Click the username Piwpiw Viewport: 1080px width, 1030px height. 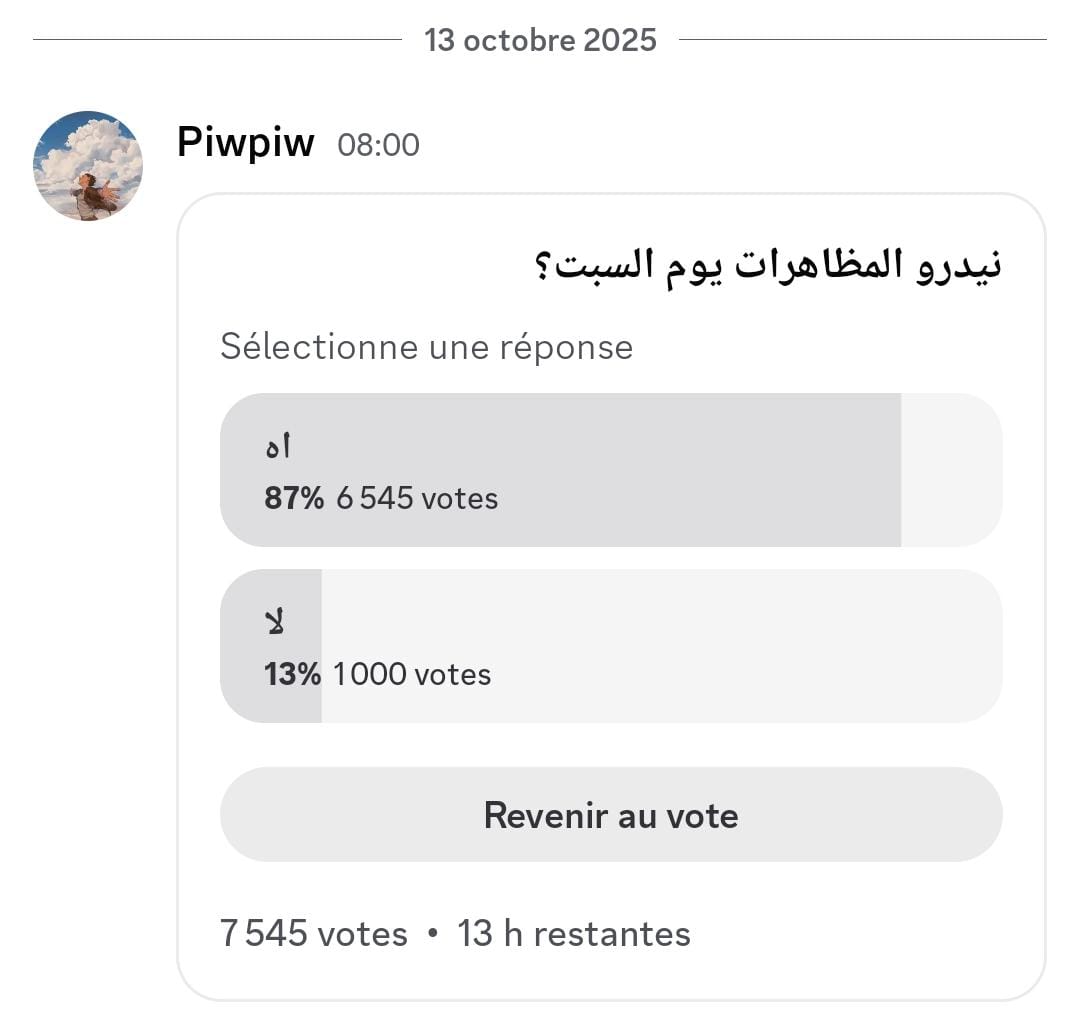(245, 143)
